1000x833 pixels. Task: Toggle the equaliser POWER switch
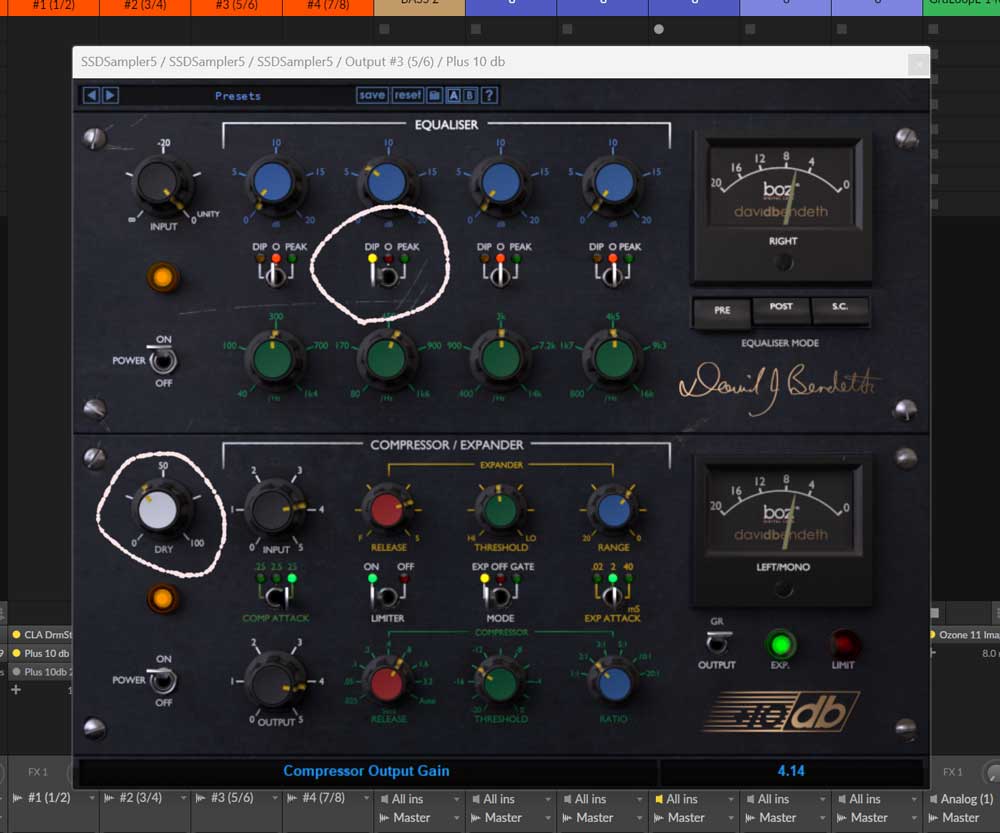(162, 359)
